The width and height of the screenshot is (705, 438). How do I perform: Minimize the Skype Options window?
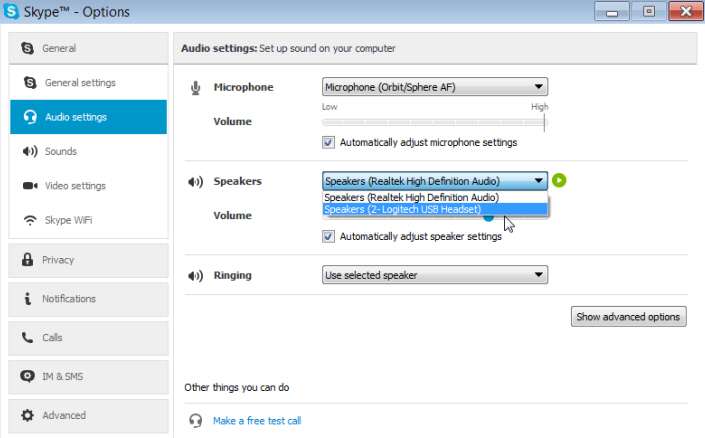pos(611,11)
